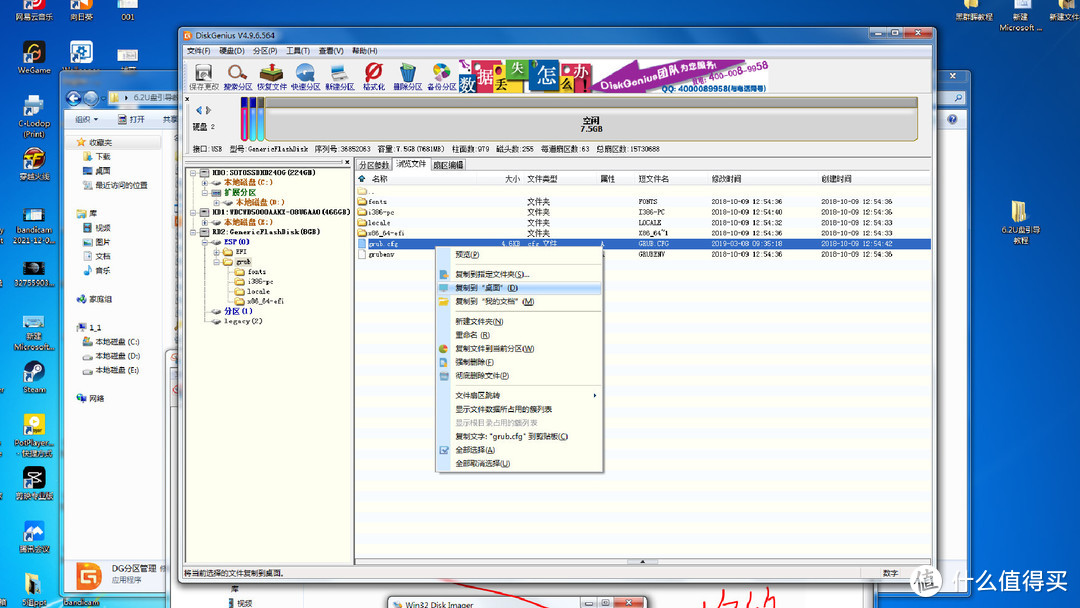Image resolution: width=1080 pixels, height=608 pixels.
Task: Expand the EFI folder in the tree
Action: pyautogui.click(x=216, y=252)
